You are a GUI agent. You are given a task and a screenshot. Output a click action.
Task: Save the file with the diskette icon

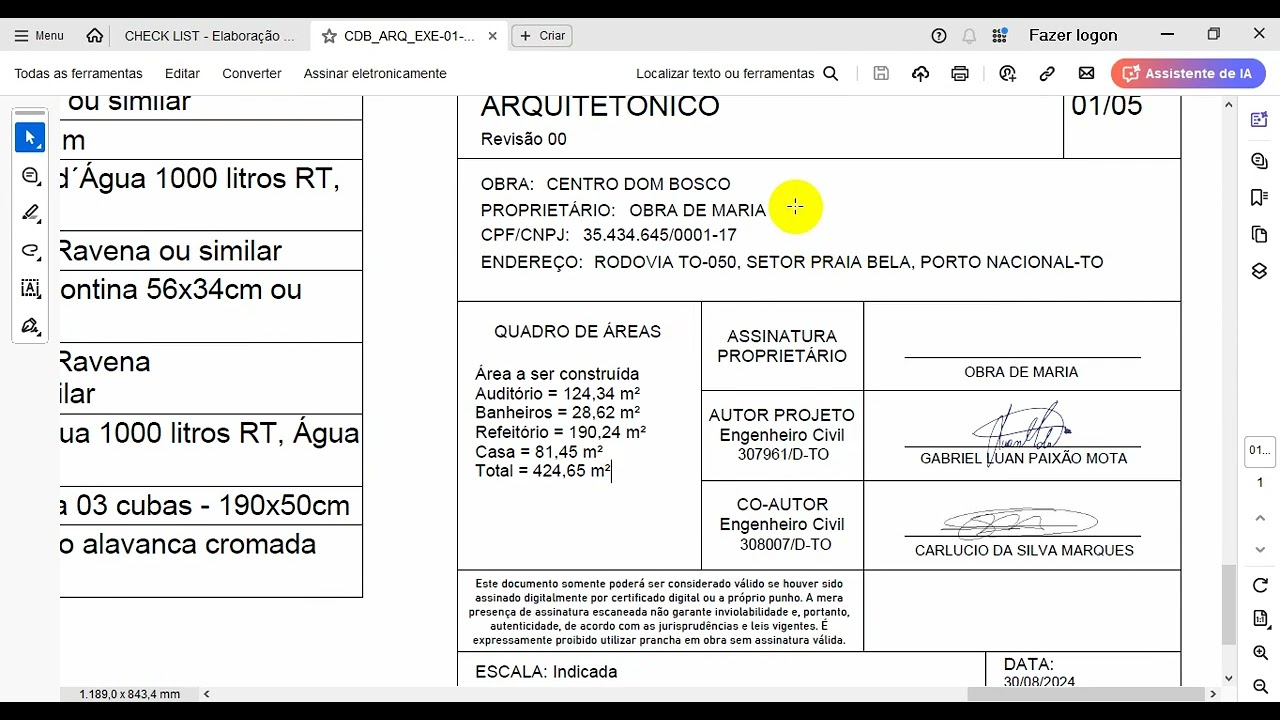(x=881, y=73)
